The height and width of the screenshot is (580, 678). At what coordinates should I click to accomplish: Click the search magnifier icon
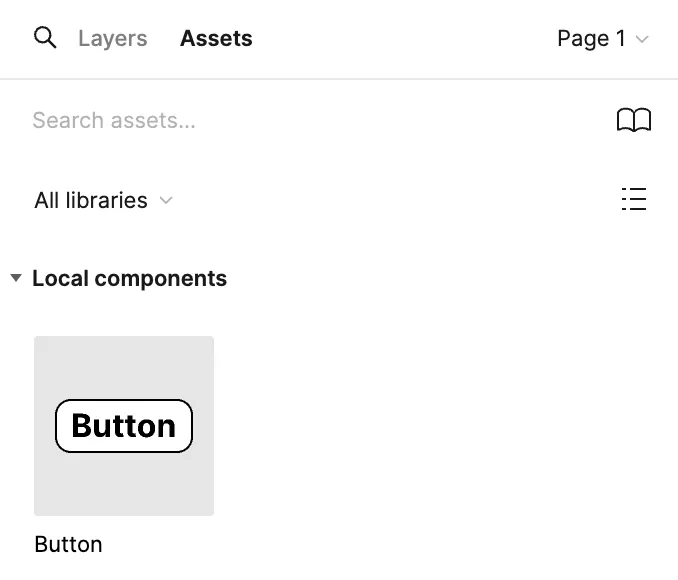click(45, 38)
